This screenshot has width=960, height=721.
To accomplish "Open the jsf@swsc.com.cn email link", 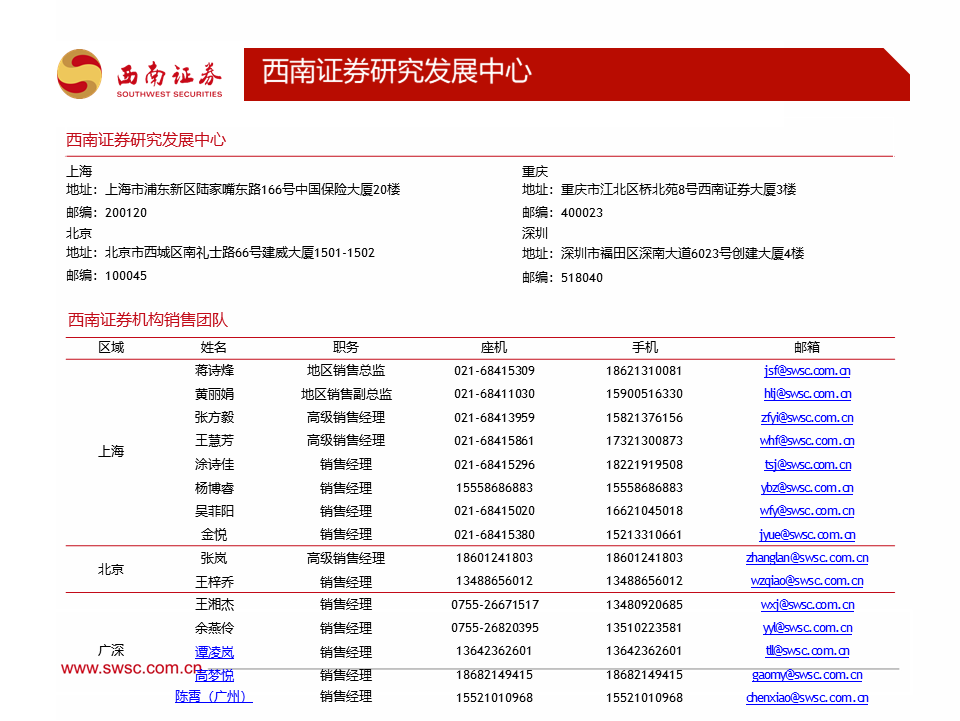I will (807, 371).
